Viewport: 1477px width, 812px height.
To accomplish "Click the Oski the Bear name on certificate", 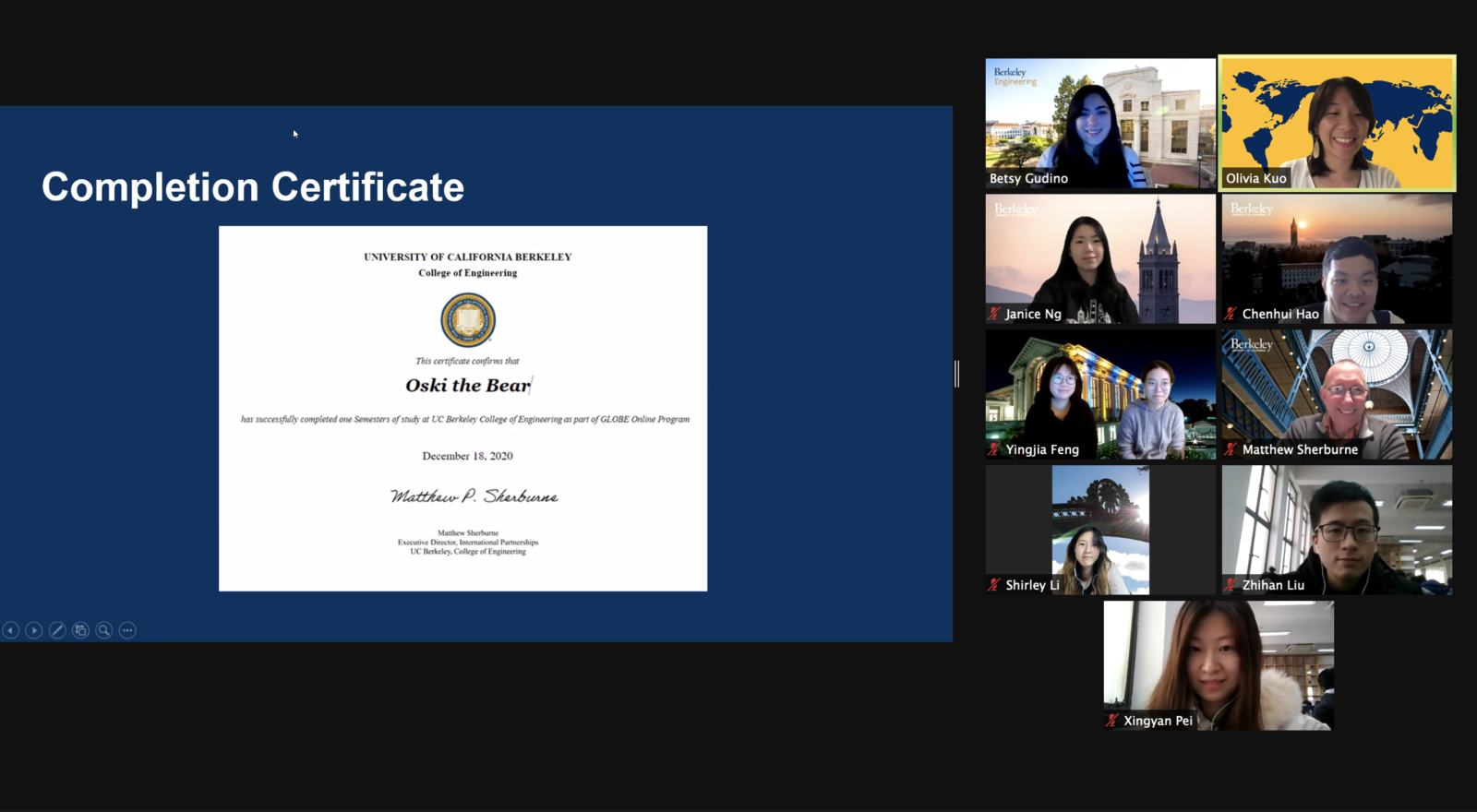I will 468,386.
